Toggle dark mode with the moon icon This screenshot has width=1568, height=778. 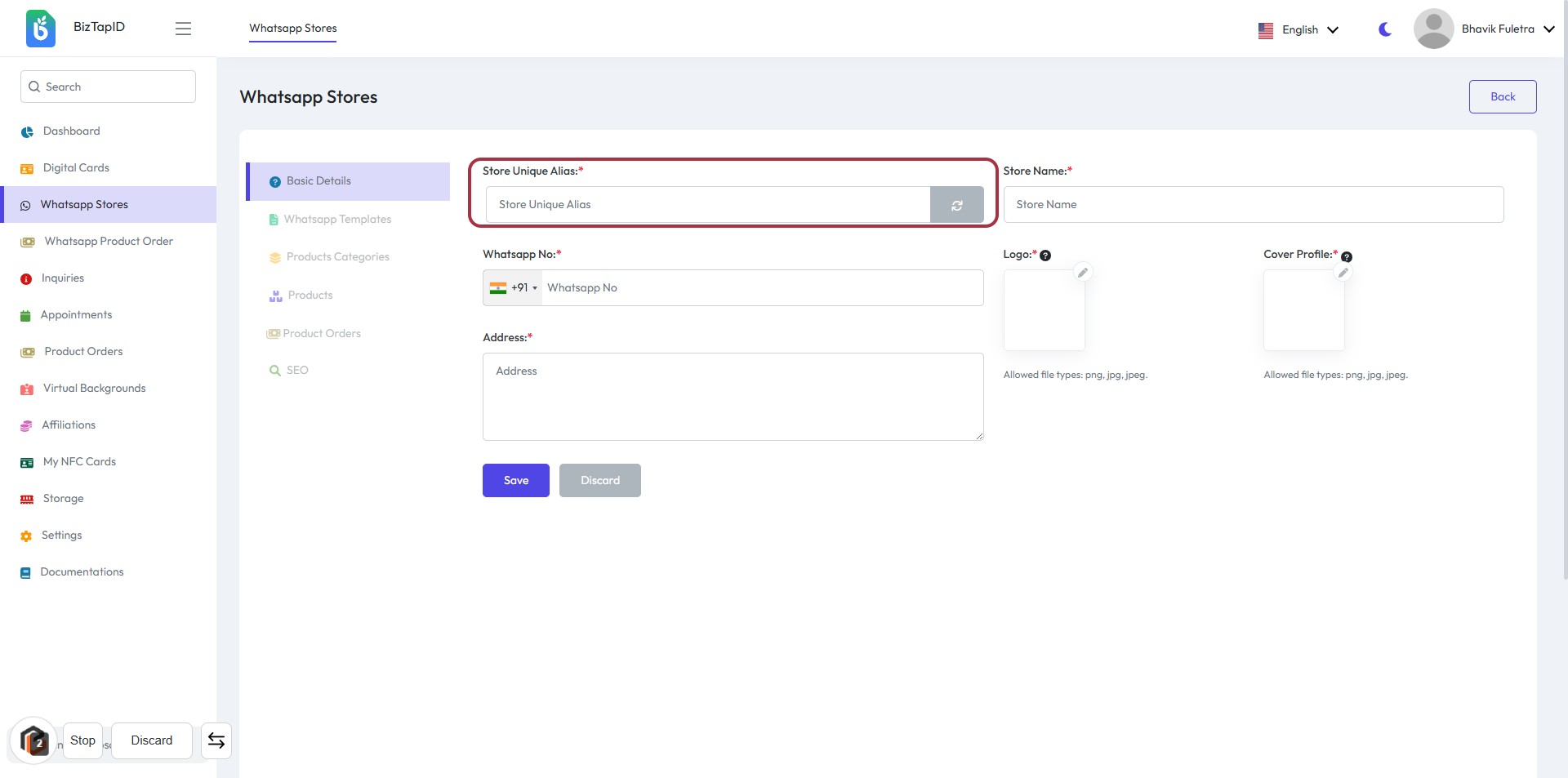[1385, 29]
